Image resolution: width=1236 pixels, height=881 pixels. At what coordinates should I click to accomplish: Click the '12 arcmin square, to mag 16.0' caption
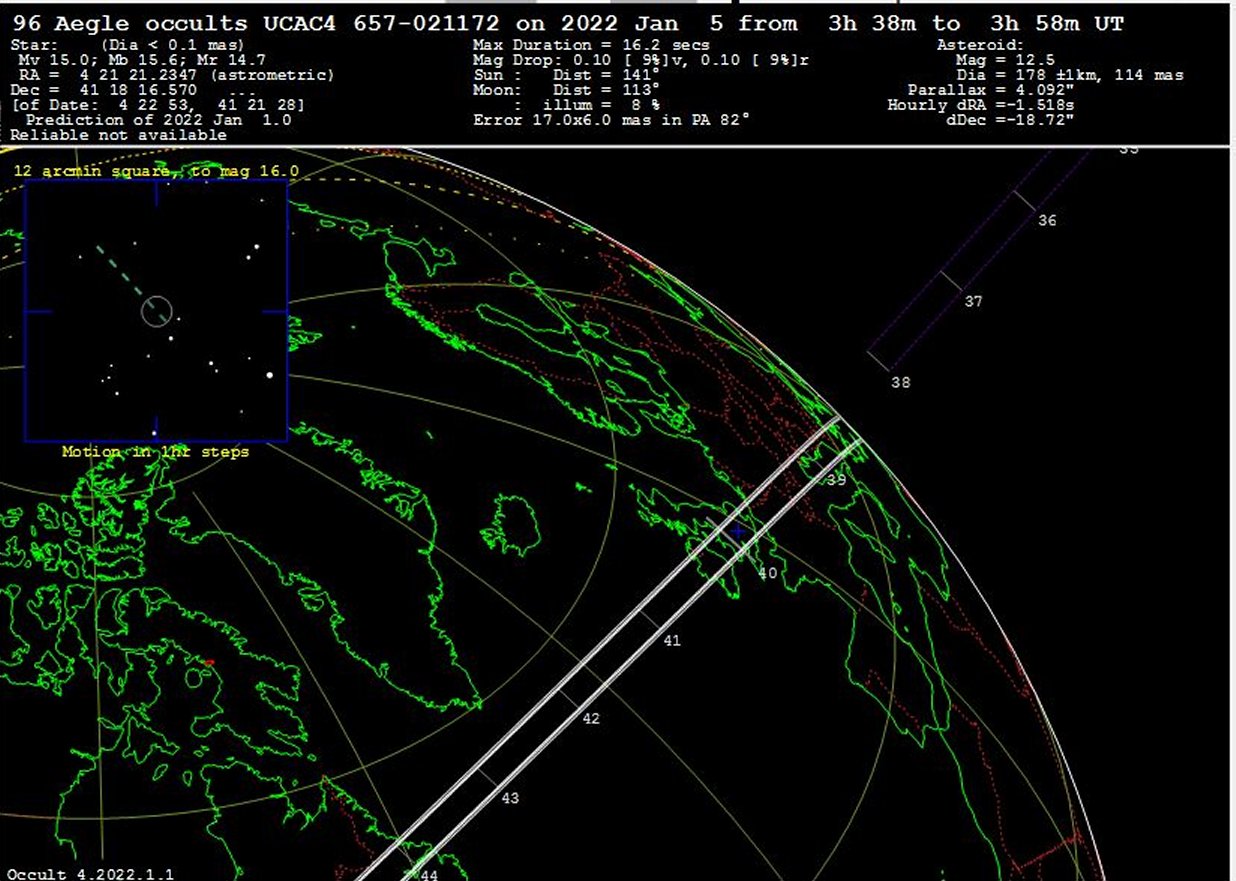pyautogui.click(x=156, y=171)
